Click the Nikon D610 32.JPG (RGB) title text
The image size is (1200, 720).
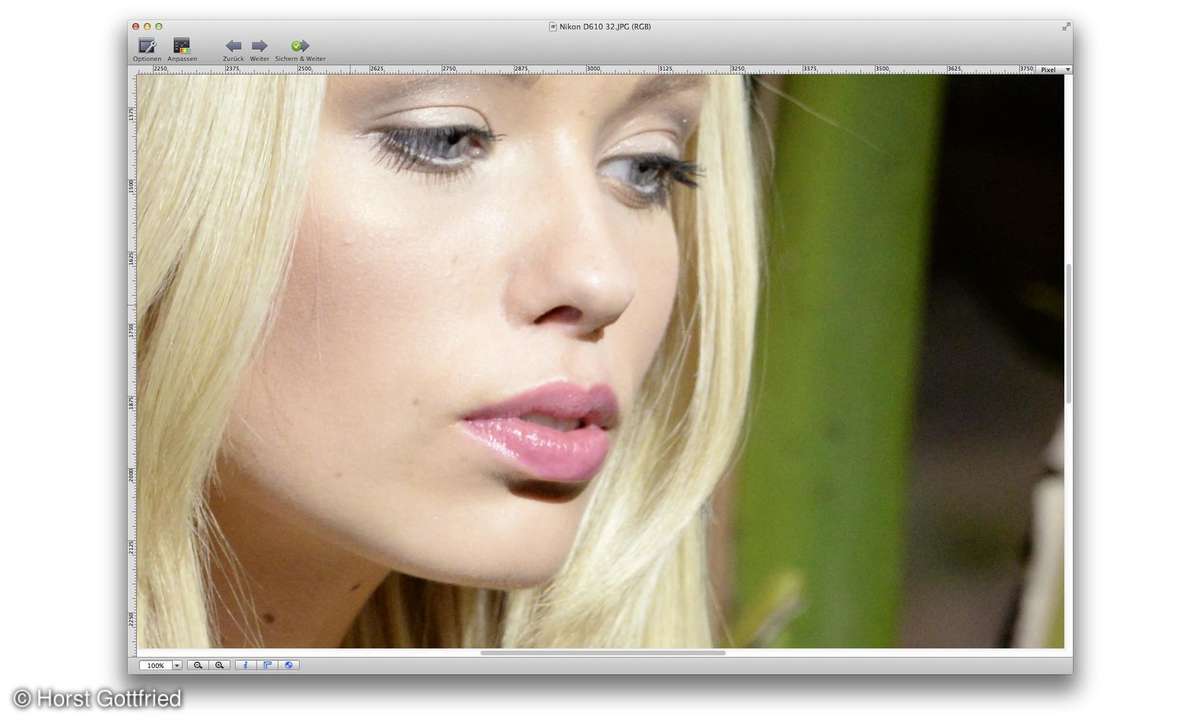(605, 26)
